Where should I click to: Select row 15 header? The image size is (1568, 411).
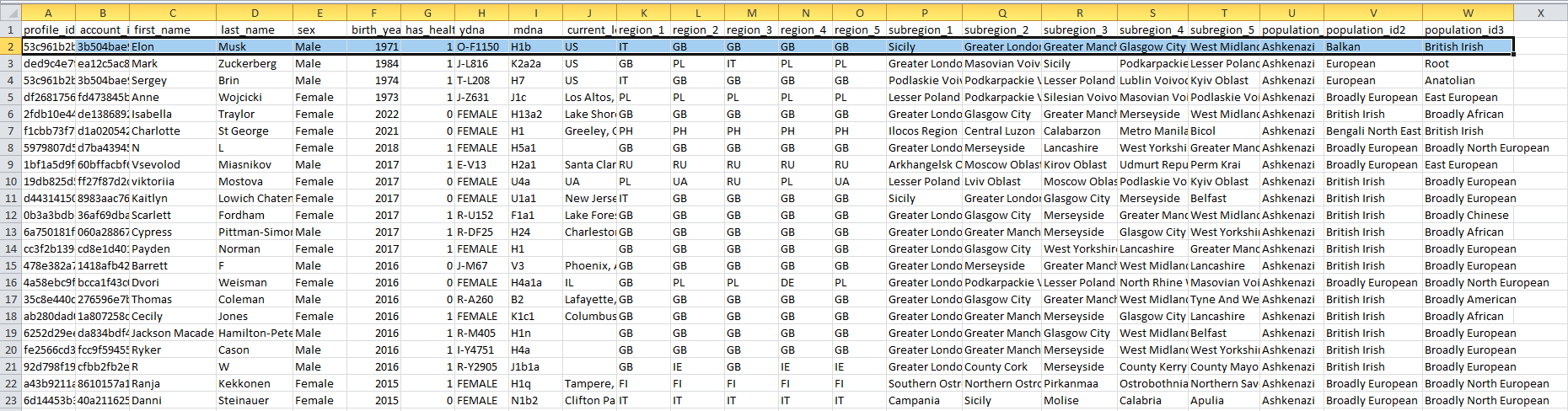pyautogui.click(x=10, y=265)
